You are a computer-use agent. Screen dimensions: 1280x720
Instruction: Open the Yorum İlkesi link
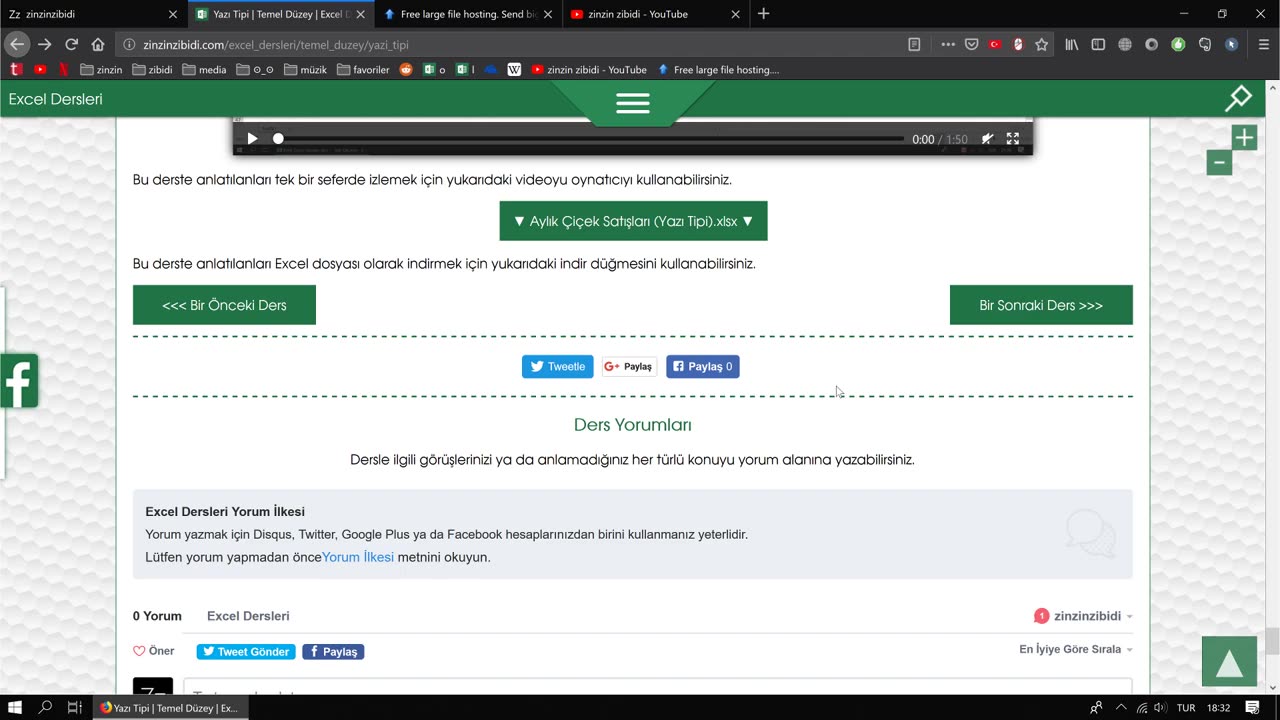(x=358, y=557)
